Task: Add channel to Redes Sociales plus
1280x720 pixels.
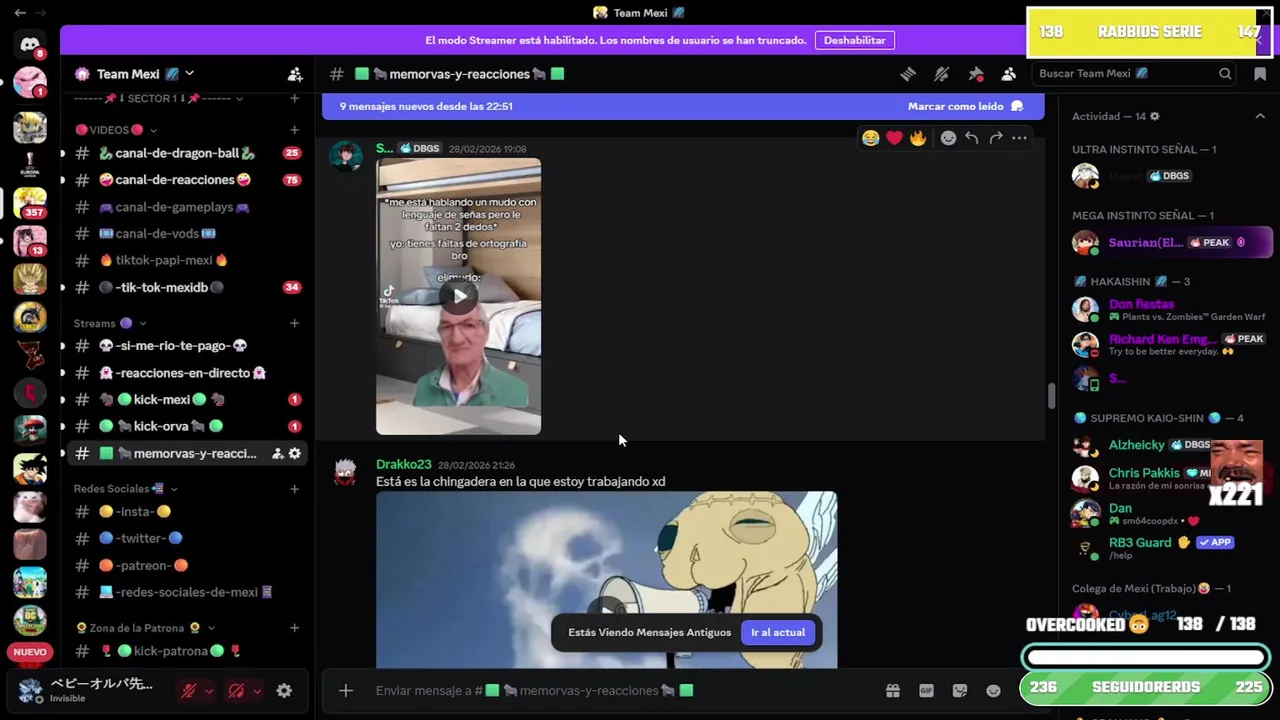Action: pos(294,489)
